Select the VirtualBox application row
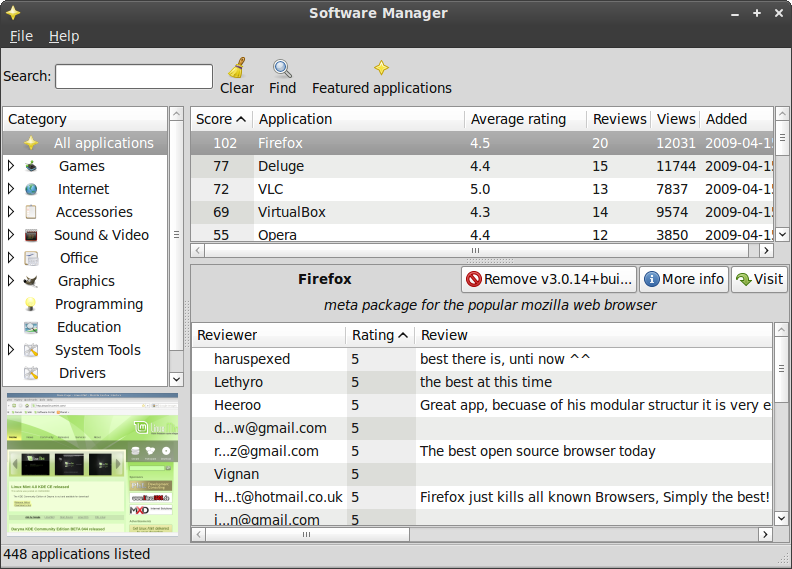The image size is (792, 569). click(481, 212)
